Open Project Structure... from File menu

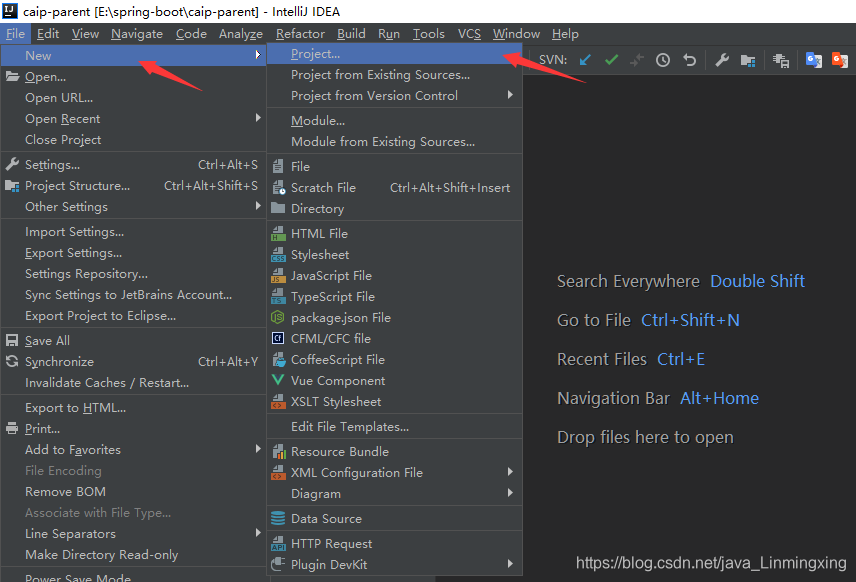pos(133,186)
